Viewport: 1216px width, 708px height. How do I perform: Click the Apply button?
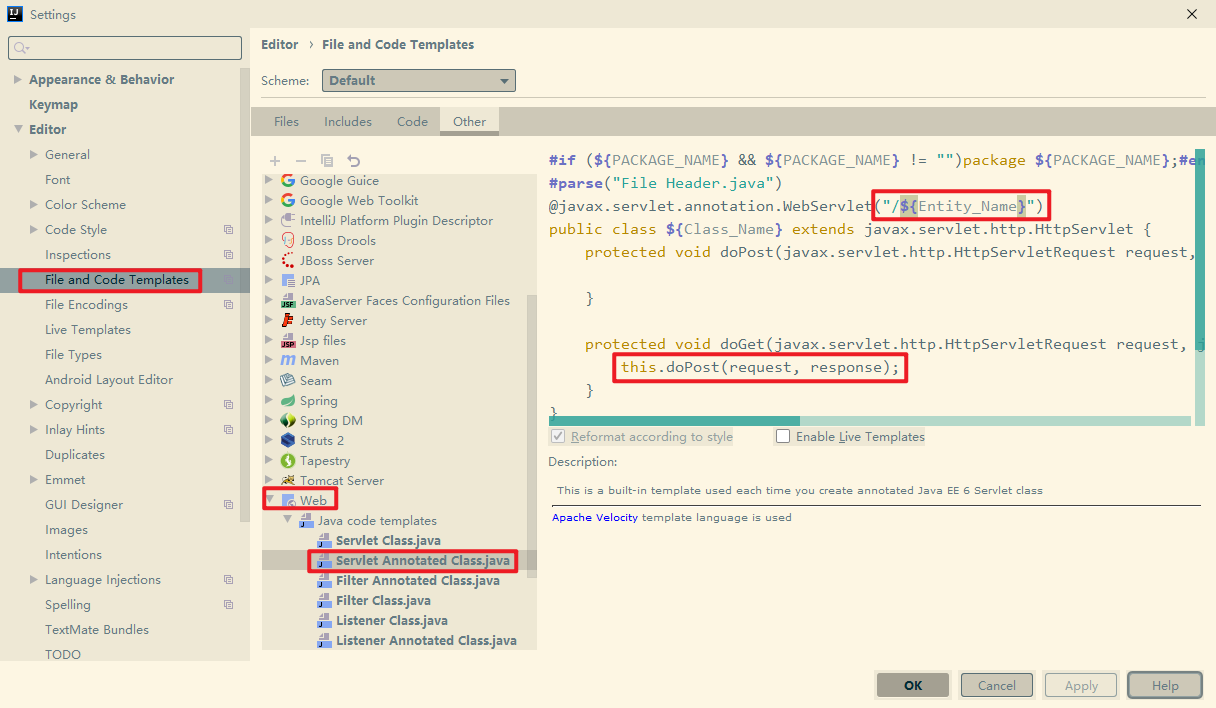[x=1081, y=685]
